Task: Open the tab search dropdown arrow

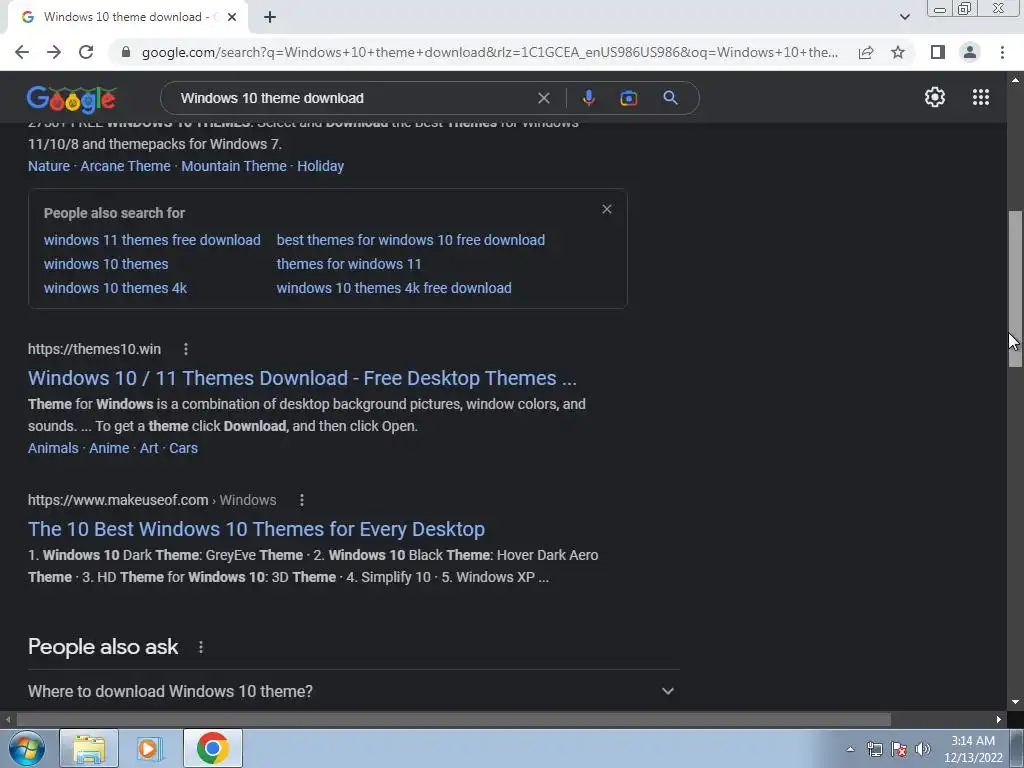Action: pos(904,17)
